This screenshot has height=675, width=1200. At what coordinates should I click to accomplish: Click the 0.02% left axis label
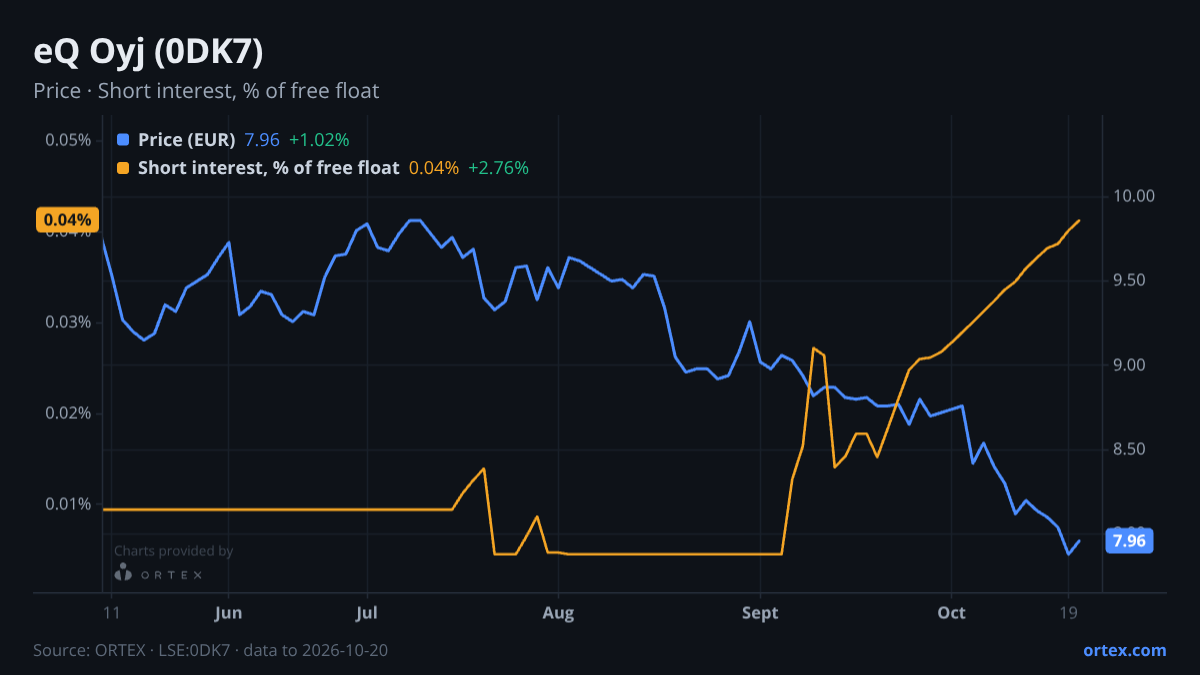pos(68,413)
